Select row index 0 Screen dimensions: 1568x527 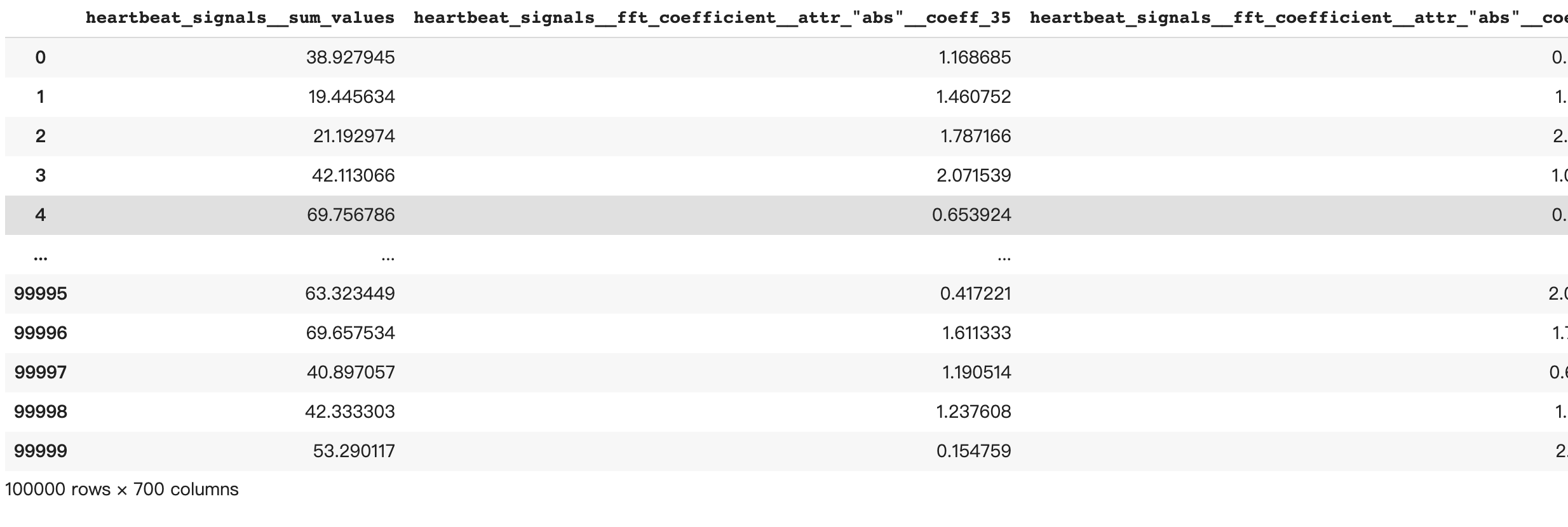click(x=40, y=58)
